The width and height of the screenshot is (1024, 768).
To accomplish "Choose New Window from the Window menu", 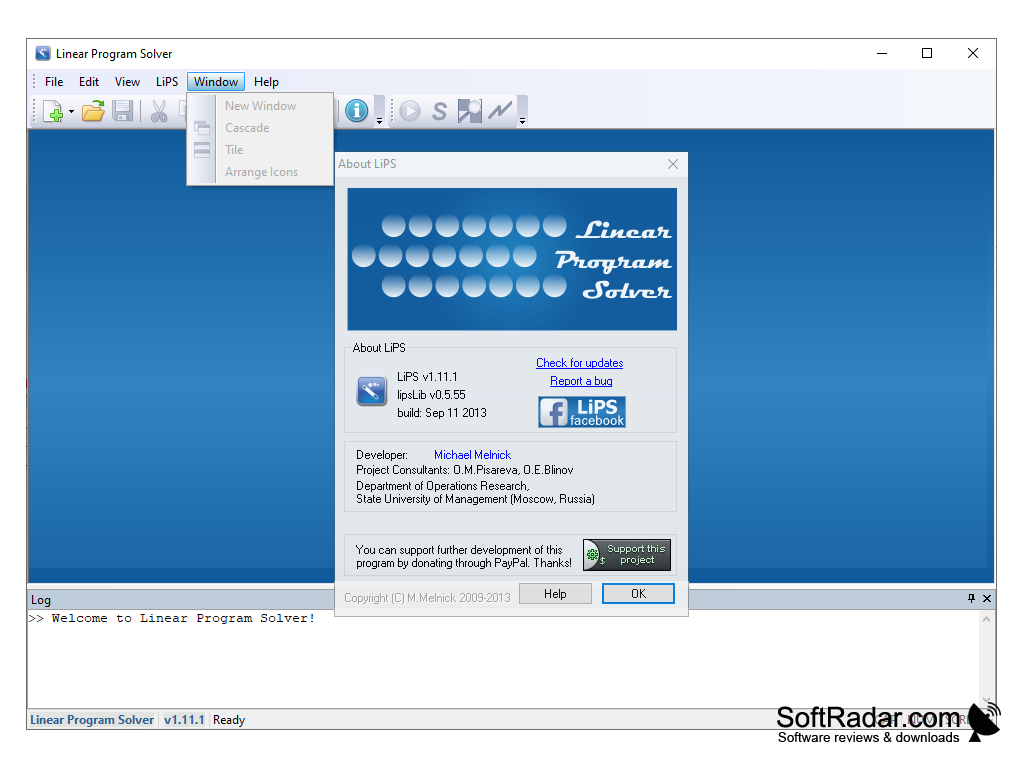I will tap(261, 106).
